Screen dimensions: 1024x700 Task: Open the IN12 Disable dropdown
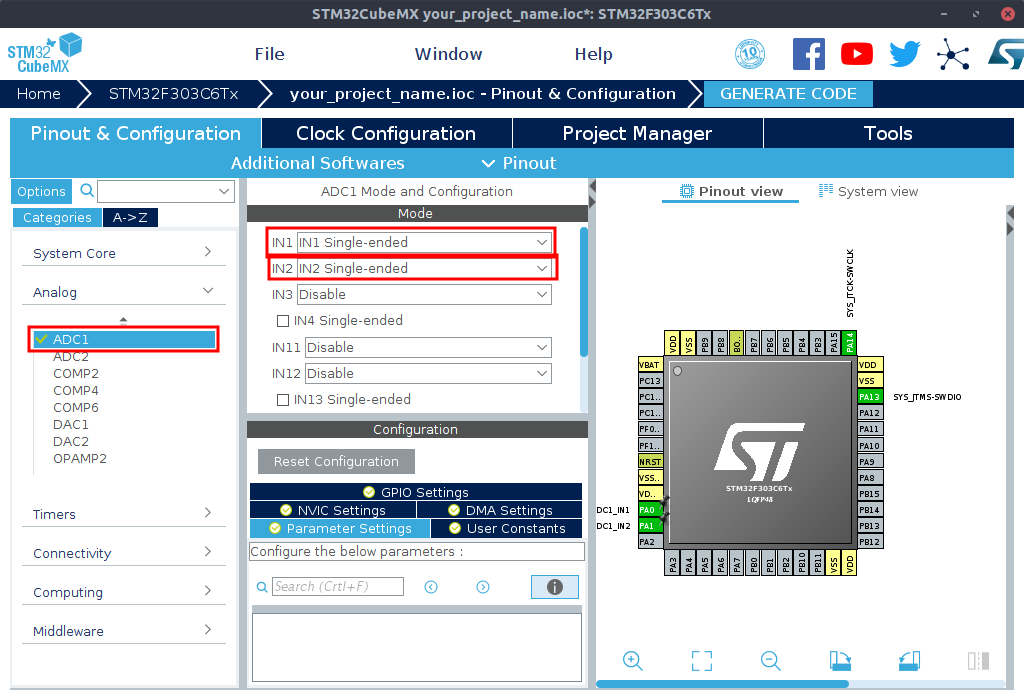coord(428,374)
